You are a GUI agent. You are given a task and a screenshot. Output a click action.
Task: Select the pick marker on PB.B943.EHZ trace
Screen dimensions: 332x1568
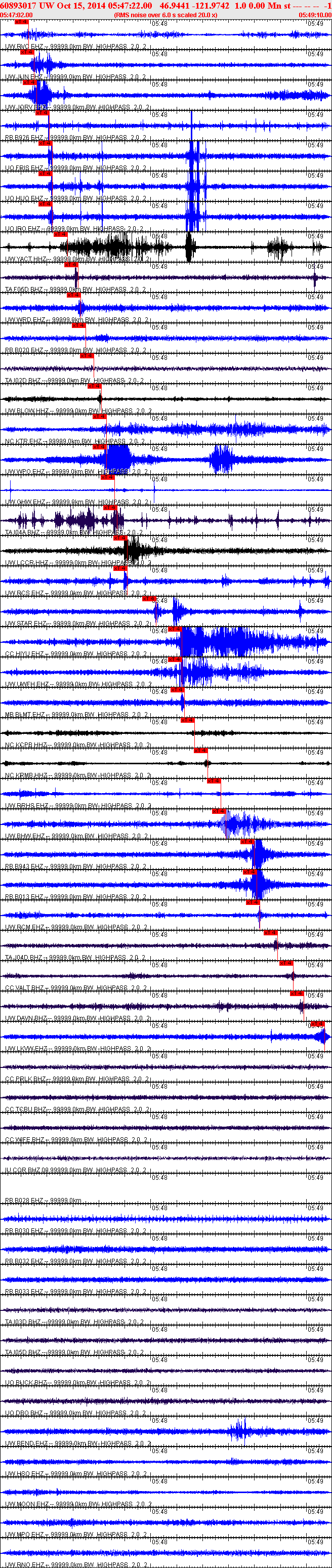click(x=246, y=842)
